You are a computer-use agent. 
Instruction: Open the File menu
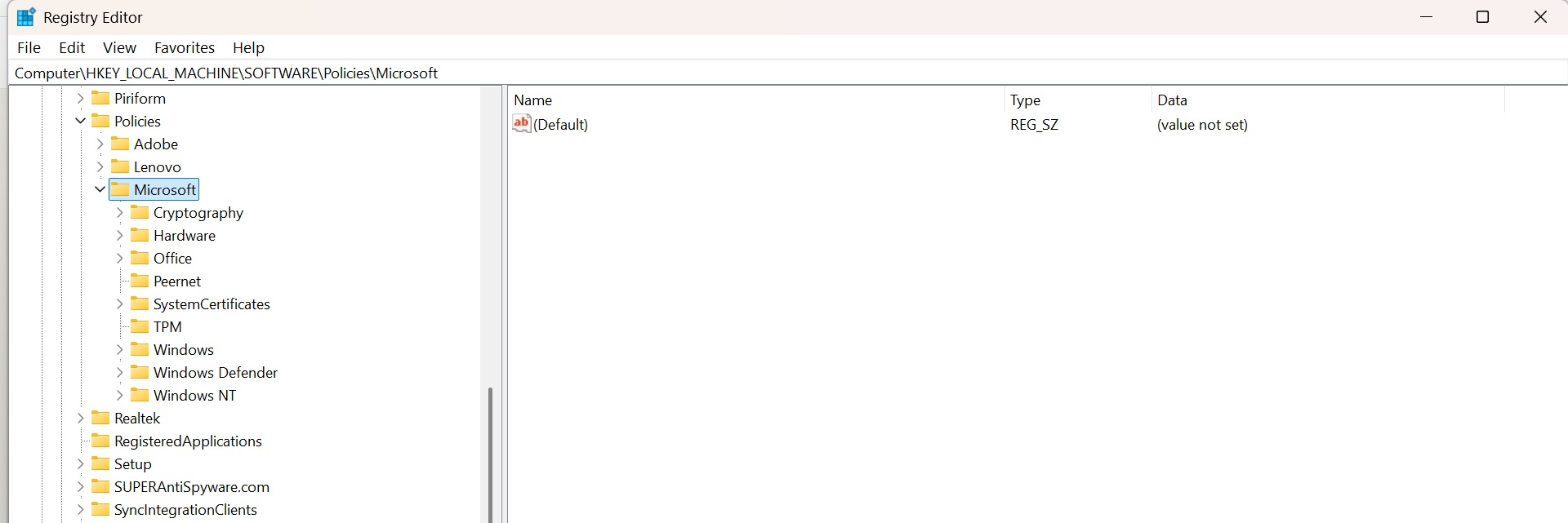tap(29, 47)
